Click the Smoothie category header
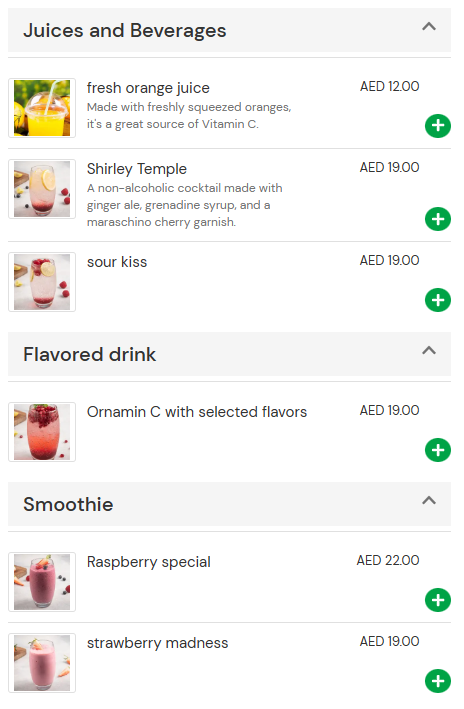Image resolution: width=464 pixels, height=709 pixels. (x=229, y=504)
